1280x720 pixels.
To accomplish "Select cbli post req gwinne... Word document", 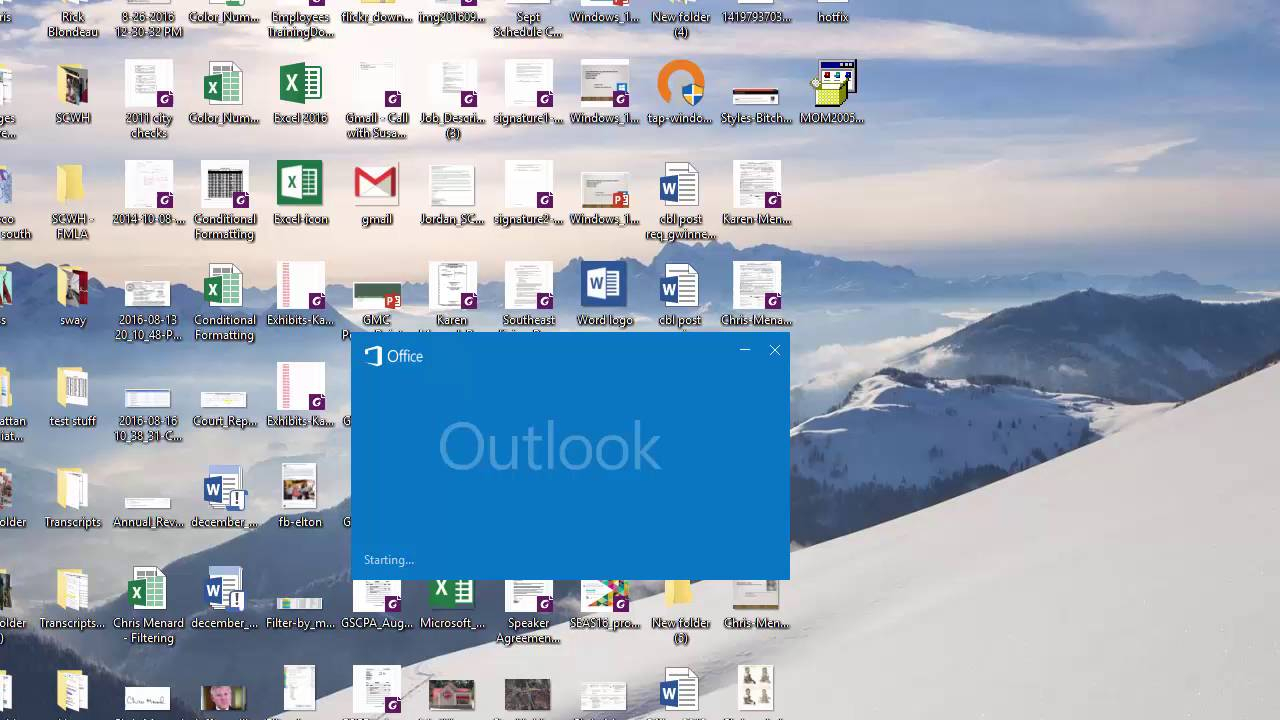I will coord(680,184).
